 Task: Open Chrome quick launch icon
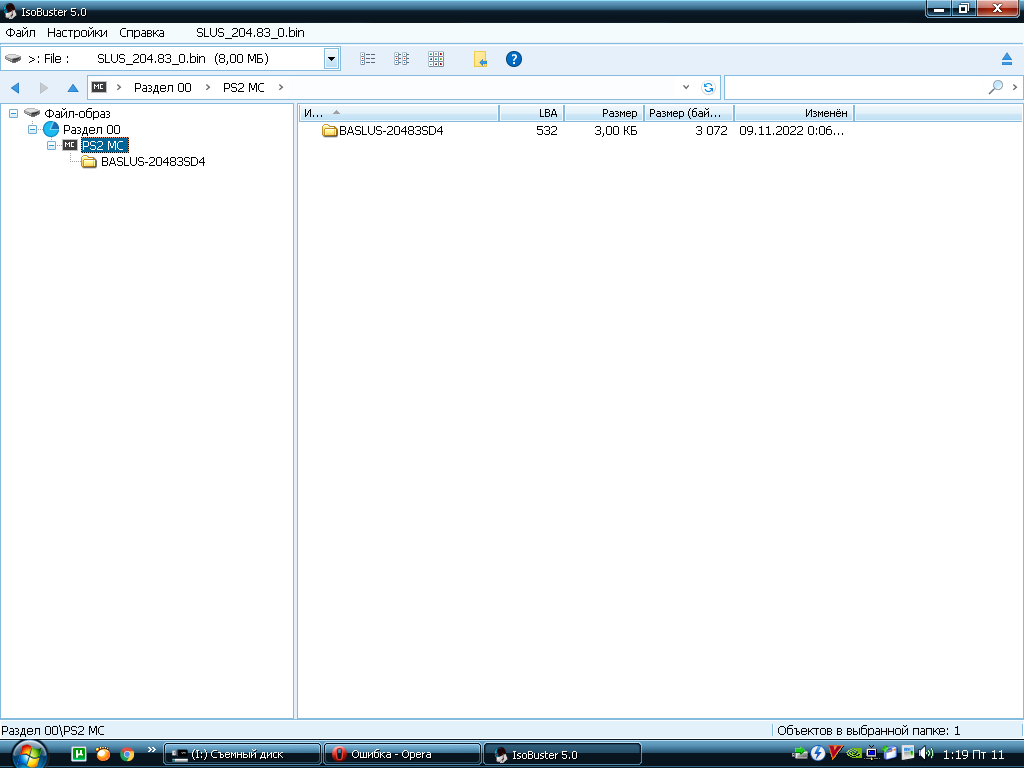tap(127, 754)
